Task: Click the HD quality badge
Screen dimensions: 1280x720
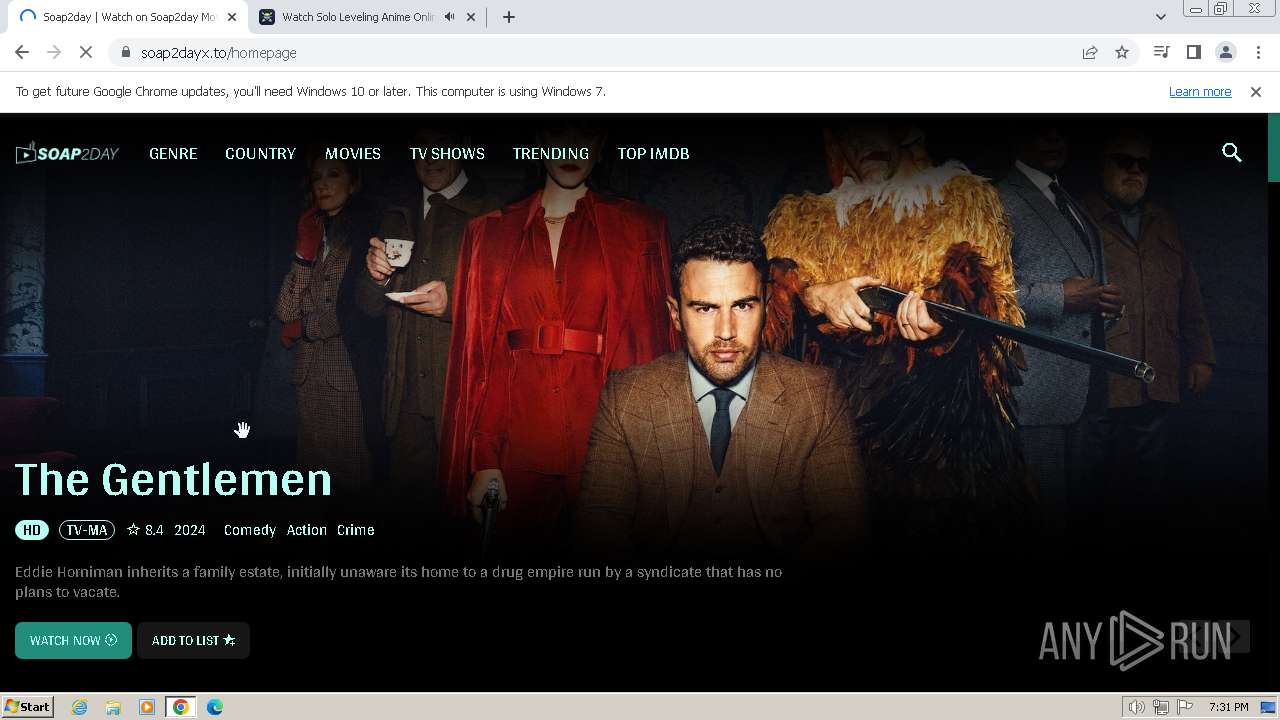Action: point(32,530)
